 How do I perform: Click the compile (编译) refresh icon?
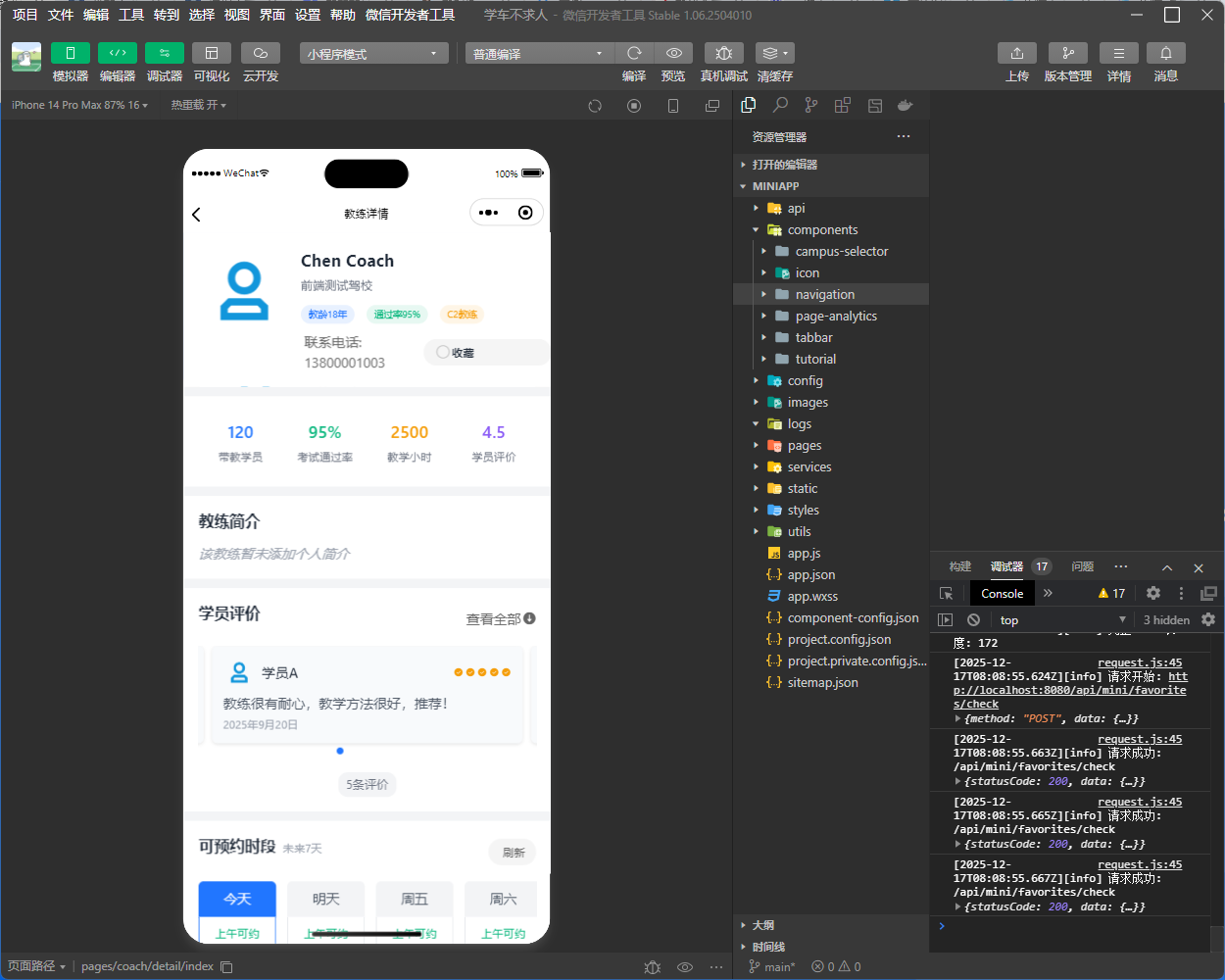(634, 53)
